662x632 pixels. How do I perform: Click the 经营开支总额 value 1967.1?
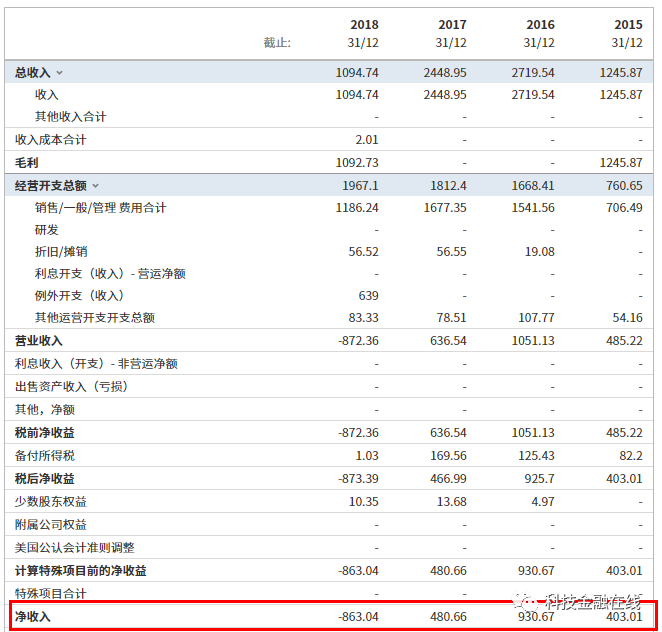361,186
